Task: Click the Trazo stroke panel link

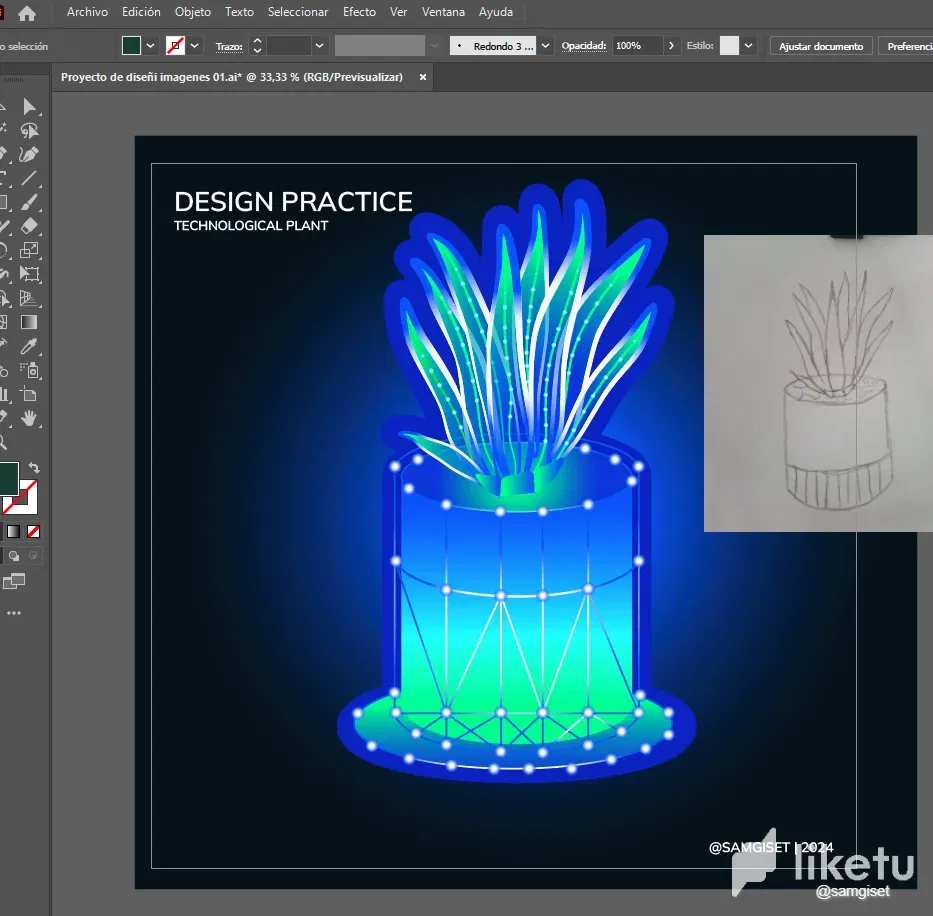Action: [229, 46]
